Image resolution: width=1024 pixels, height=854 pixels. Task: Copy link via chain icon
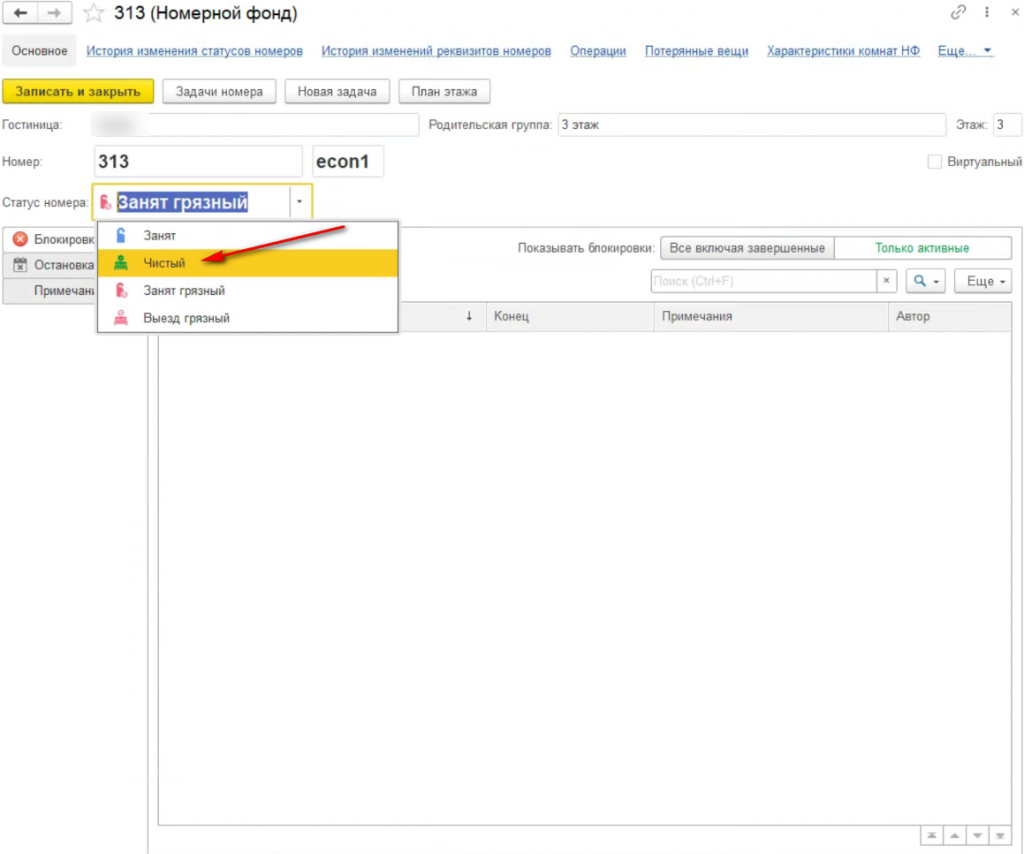point(958,12)
